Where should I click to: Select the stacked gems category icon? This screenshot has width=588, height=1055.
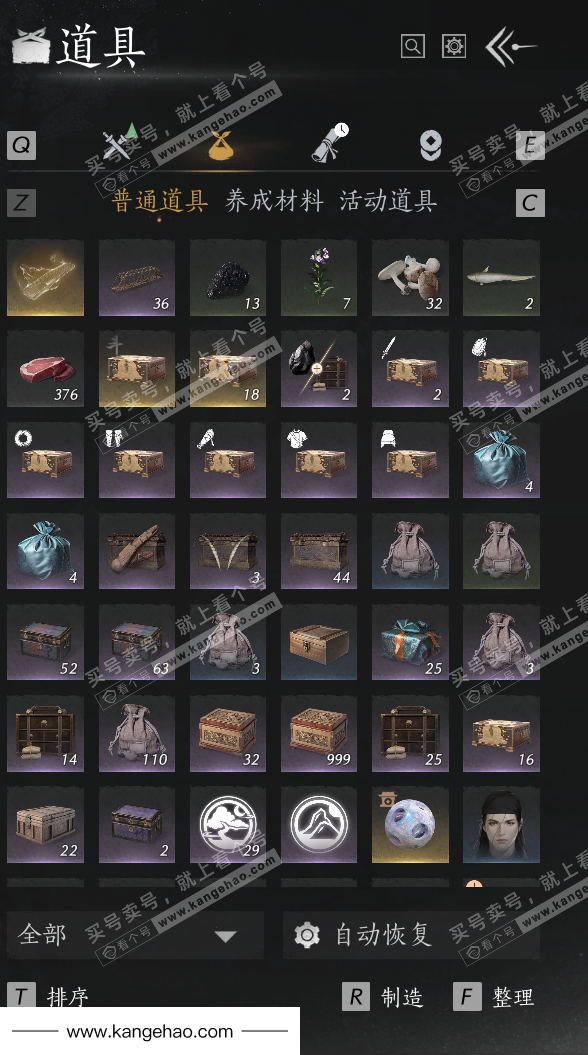pos(431,145)
